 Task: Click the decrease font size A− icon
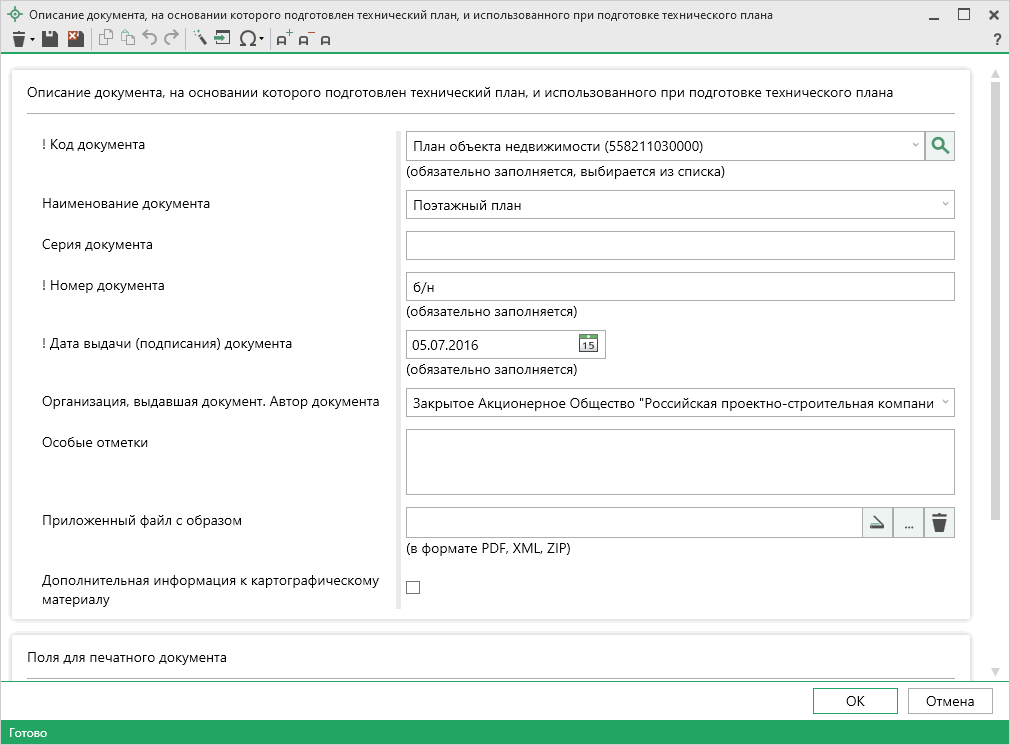(x=305, y=39)
